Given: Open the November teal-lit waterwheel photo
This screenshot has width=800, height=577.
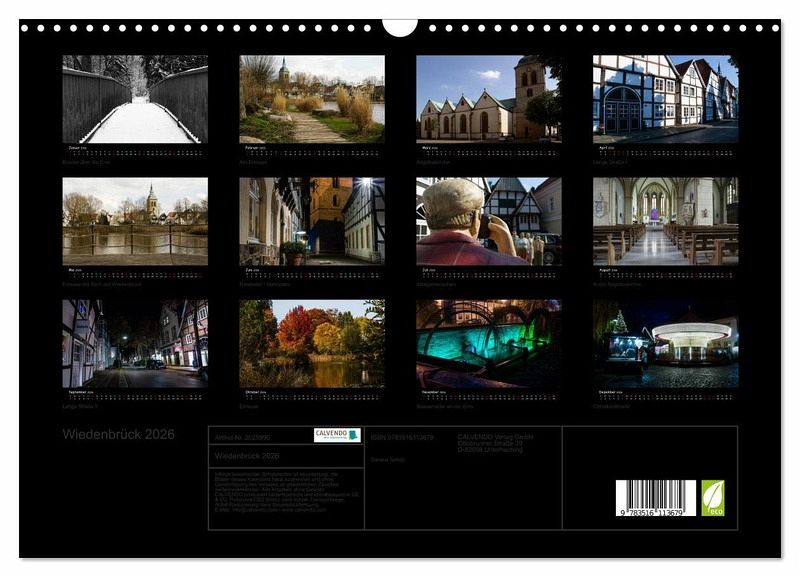Looking at the screenshot, I should click(489, 343).
